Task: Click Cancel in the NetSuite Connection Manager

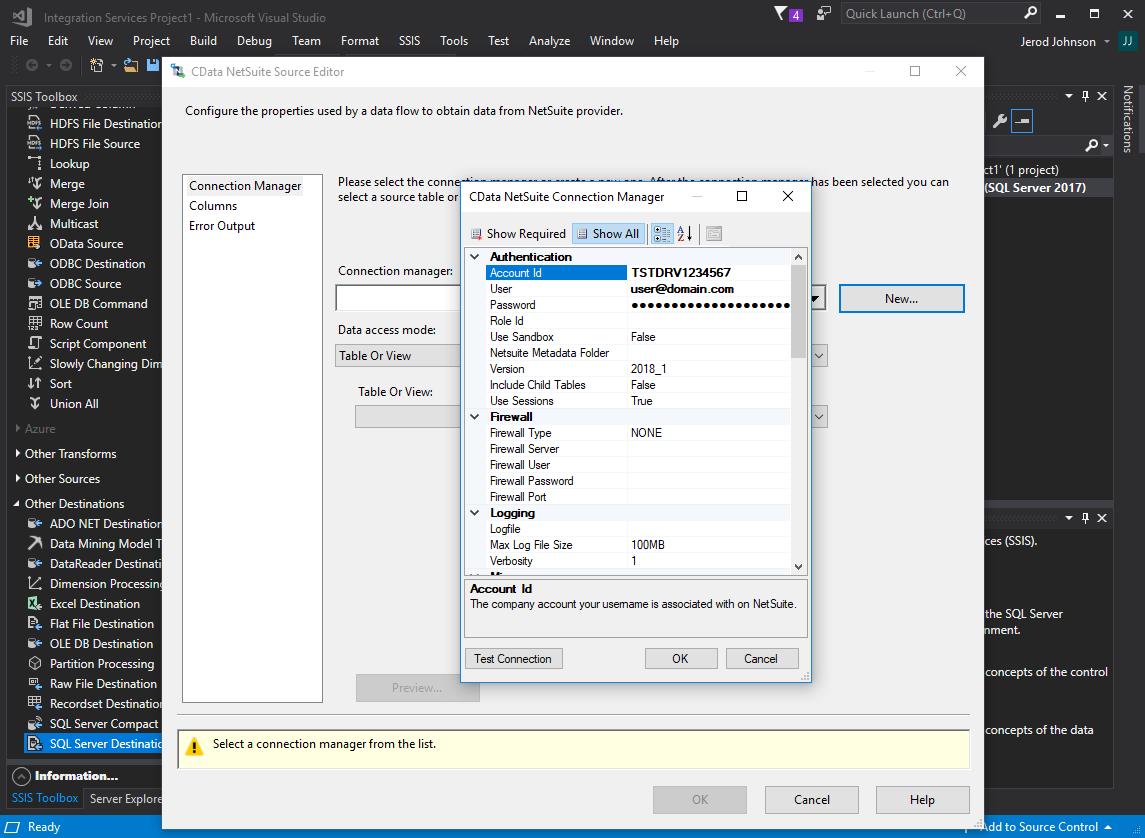Action: coord(761,658)
